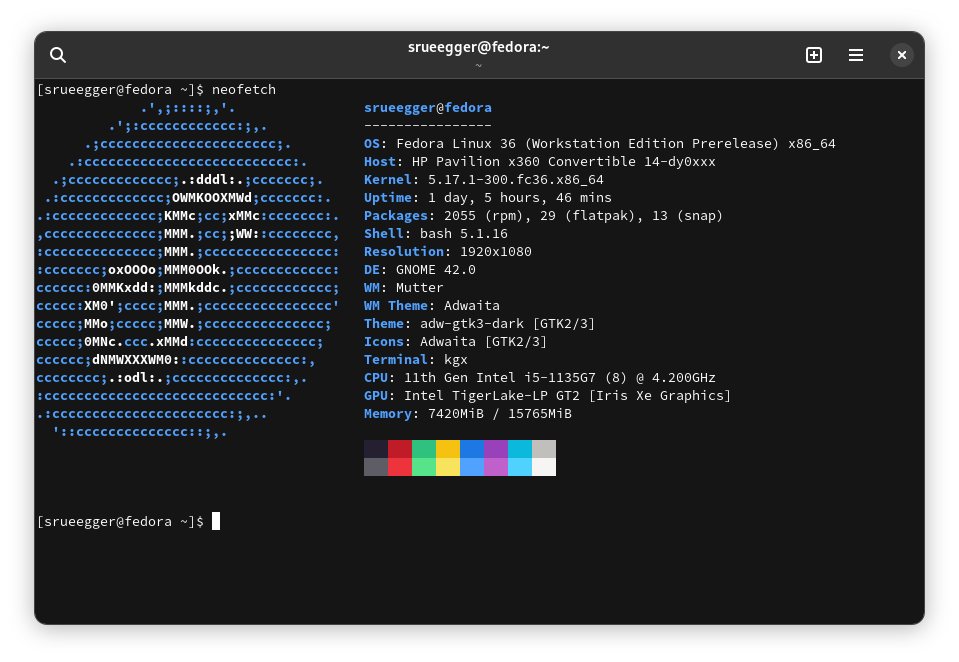Click the neofetch command text
Screen dimensions: 959x662
click(243, 90)
